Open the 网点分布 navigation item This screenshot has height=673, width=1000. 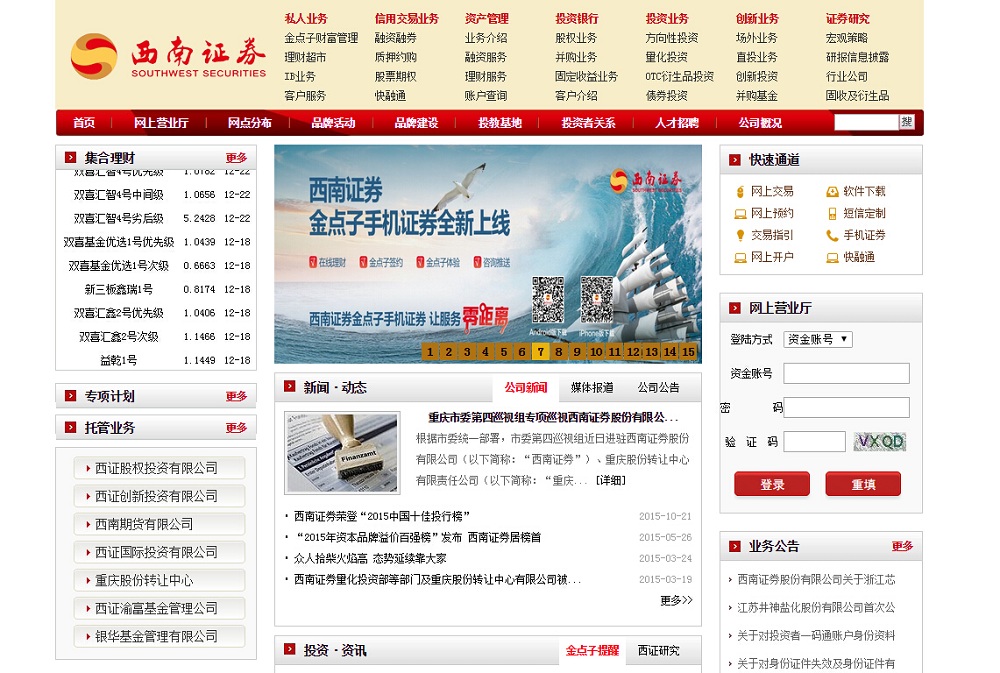[x=249, y=122]
